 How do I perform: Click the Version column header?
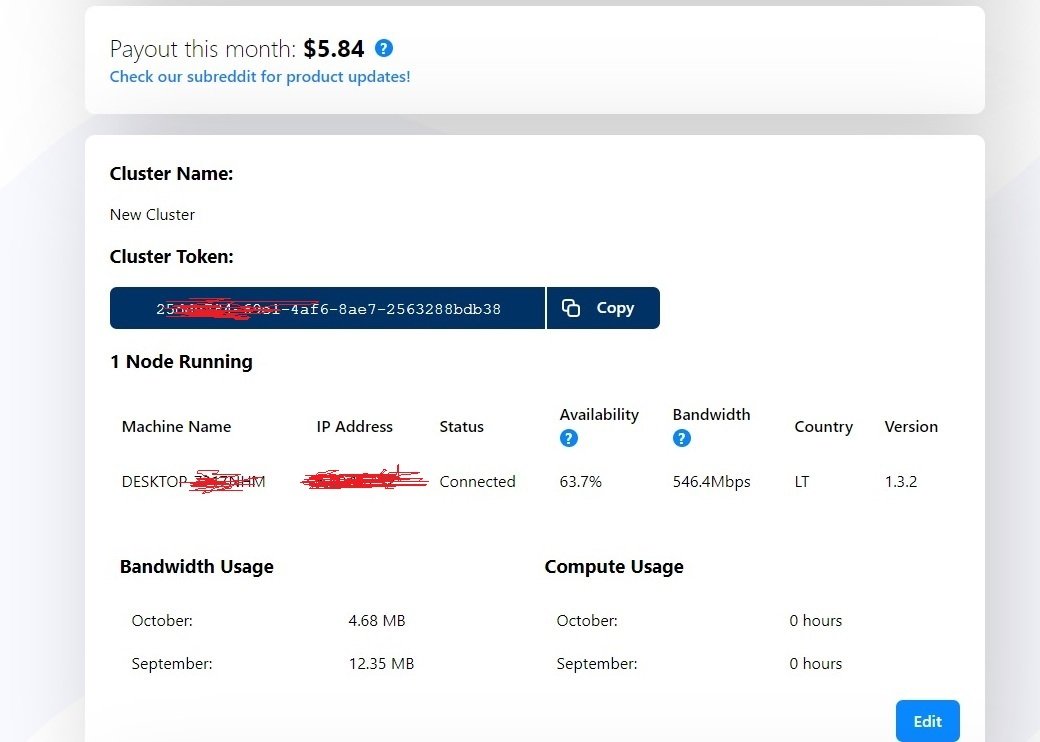(x=911, y=426)
